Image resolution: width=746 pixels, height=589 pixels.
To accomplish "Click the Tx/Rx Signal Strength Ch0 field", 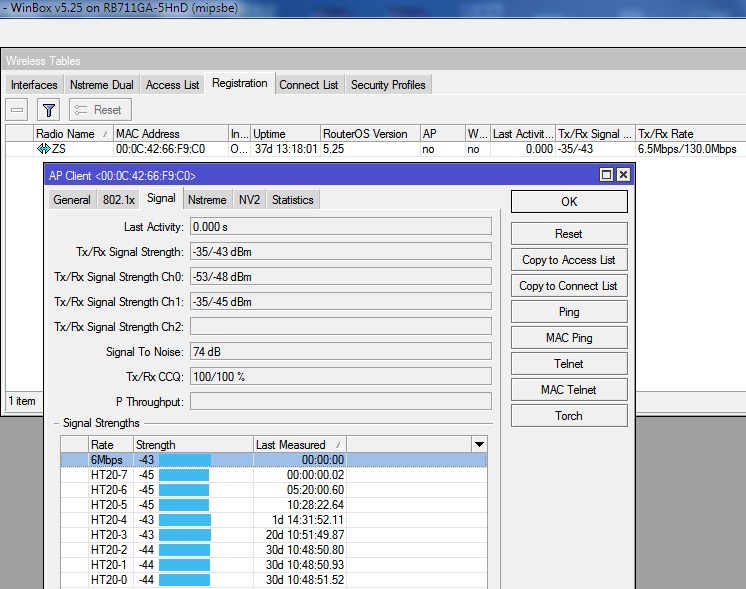I will click(341, 276).
